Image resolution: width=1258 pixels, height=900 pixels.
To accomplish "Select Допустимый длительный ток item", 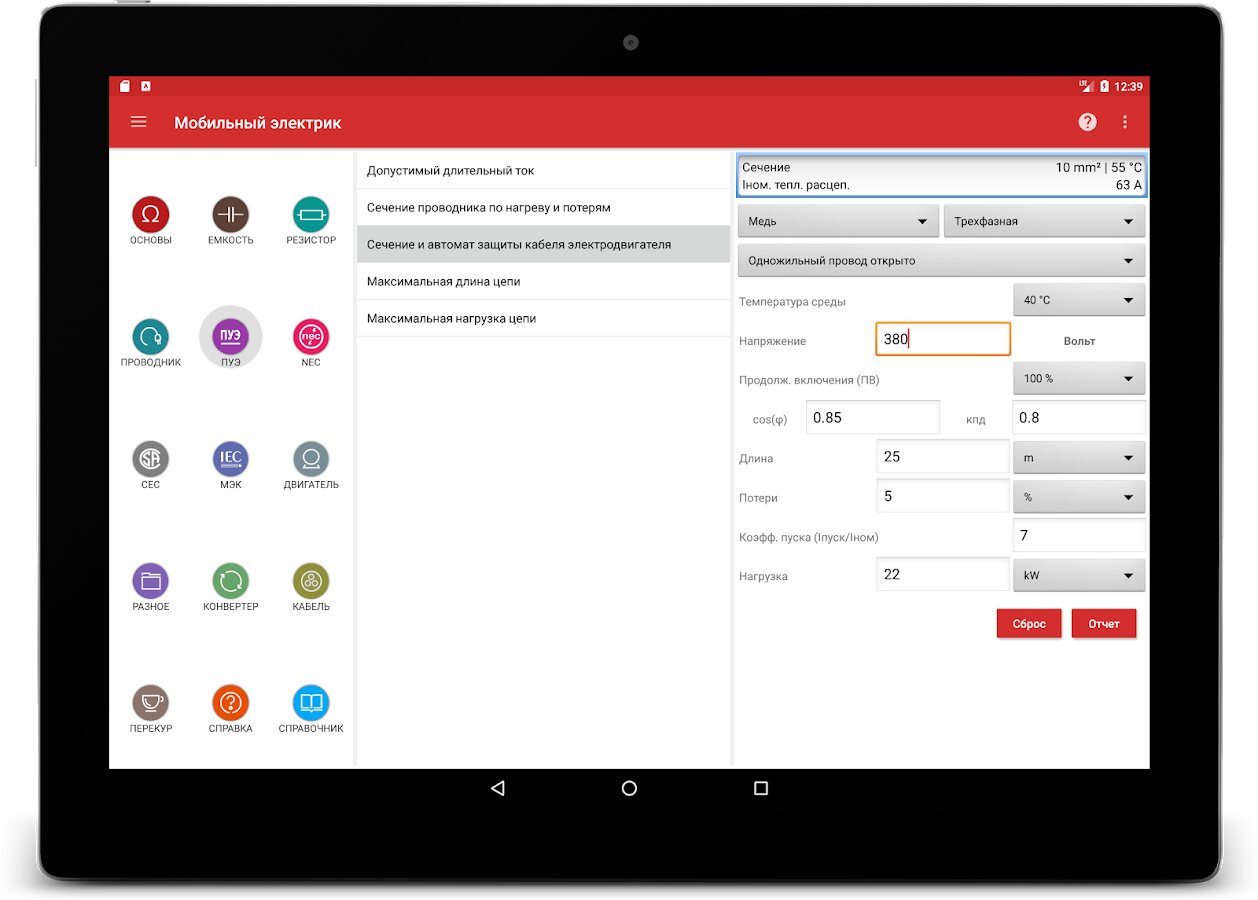I will (543, 170).
